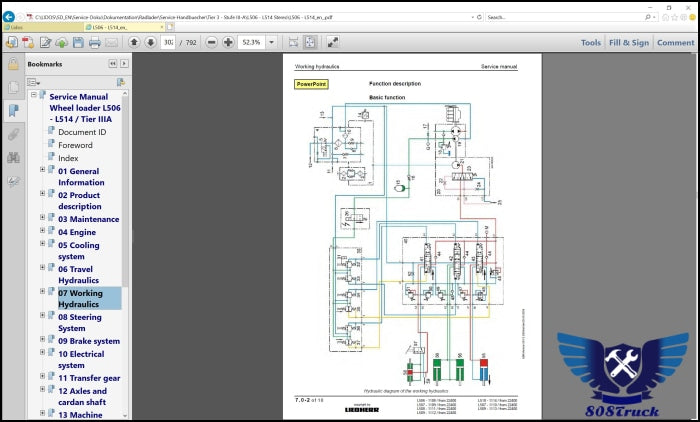700x422 pixels.
Task: Click the page number input field
Action: [169, 42]
